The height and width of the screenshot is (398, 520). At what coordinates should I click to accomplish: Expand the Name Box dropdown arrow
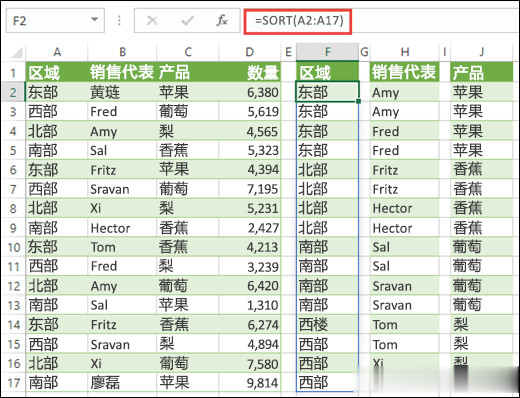(x=95, y=20)
